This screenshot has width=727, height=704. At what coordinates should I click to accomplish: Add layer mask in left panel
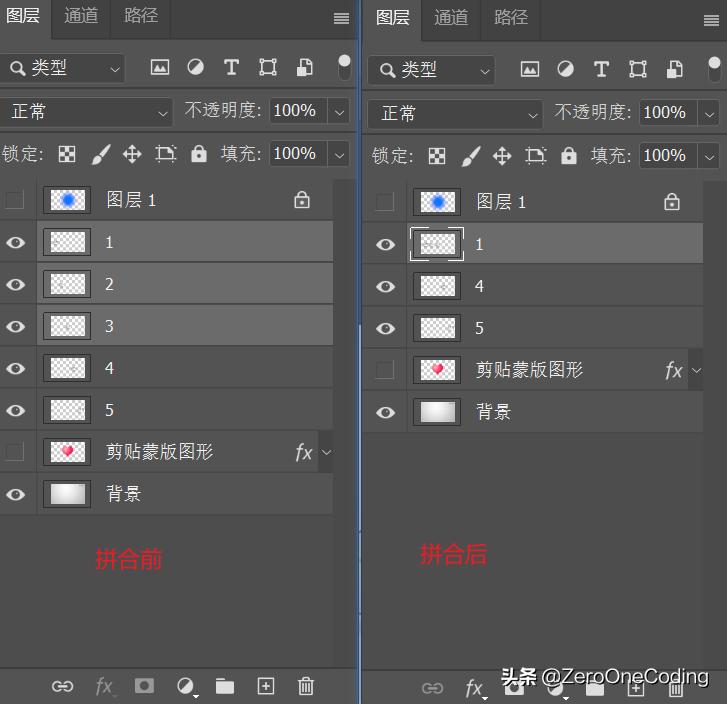pyautogui.click(x=144, y=685)
